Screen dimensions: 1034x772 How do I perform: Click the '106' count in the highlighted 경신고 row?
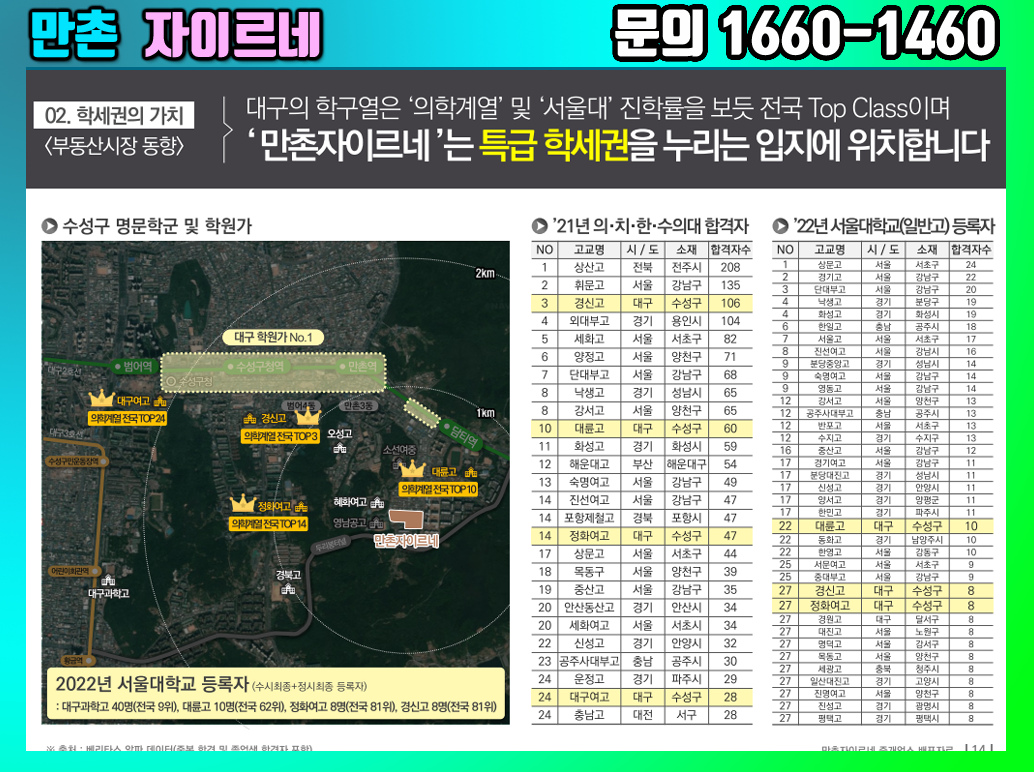730,303
